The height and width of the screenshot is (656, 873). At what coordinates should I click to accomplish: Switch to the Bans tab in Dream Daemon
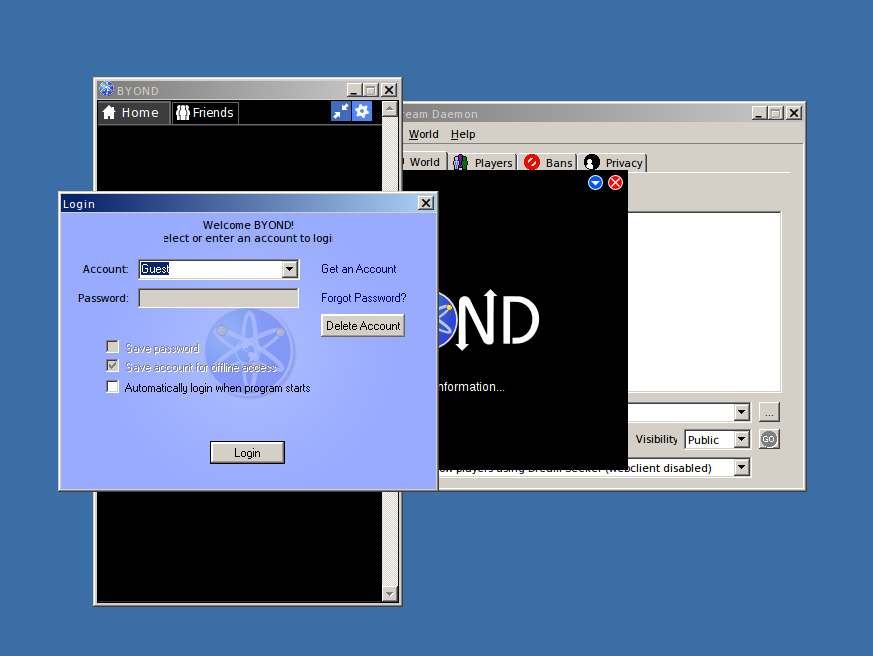click(548, 163)
